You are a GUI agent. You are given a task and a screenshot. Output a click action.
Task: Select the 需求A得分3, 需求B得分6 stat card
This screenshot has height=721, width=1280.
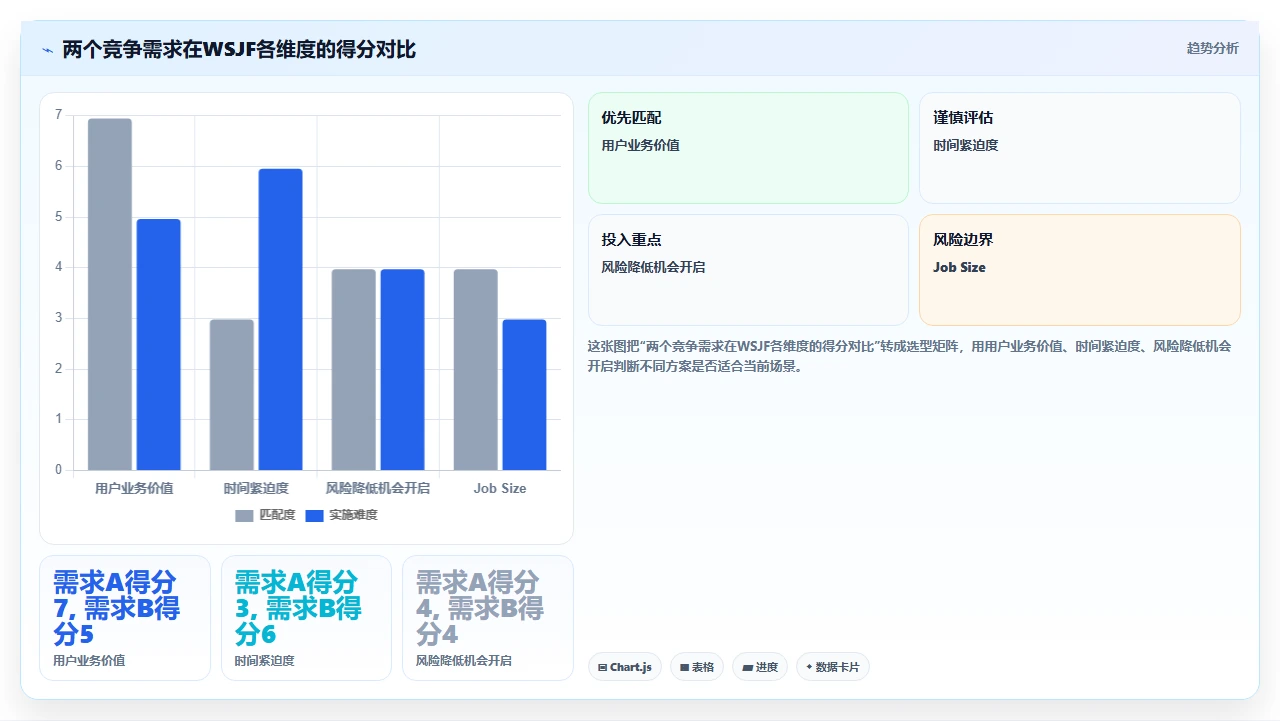(x=306, y=618)
